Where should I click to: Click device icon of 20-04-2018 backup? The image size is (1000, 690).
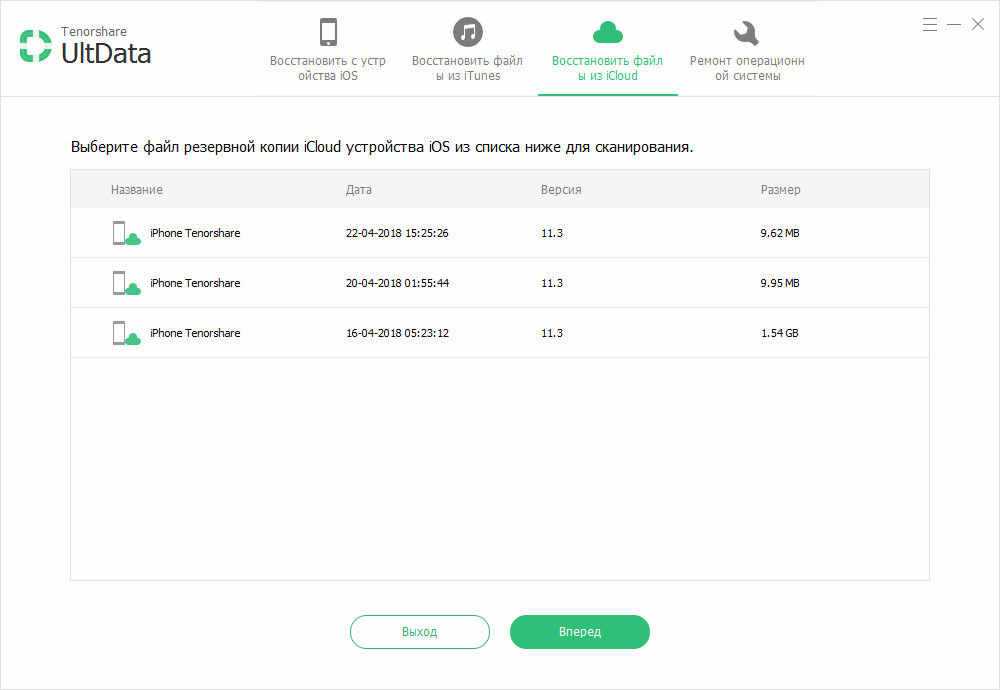pyautogui.click(x=126, y=283)
